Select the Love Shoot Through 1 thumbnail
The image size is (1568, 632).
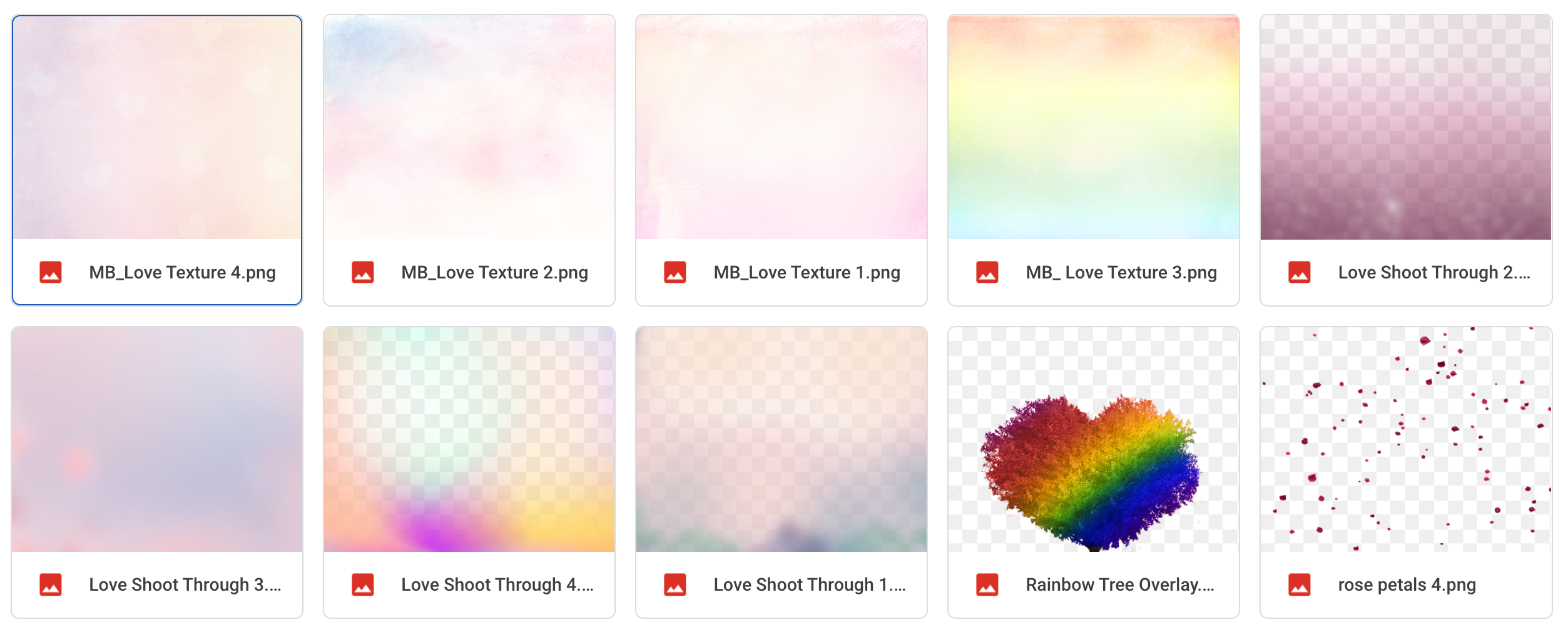[781, 440]
